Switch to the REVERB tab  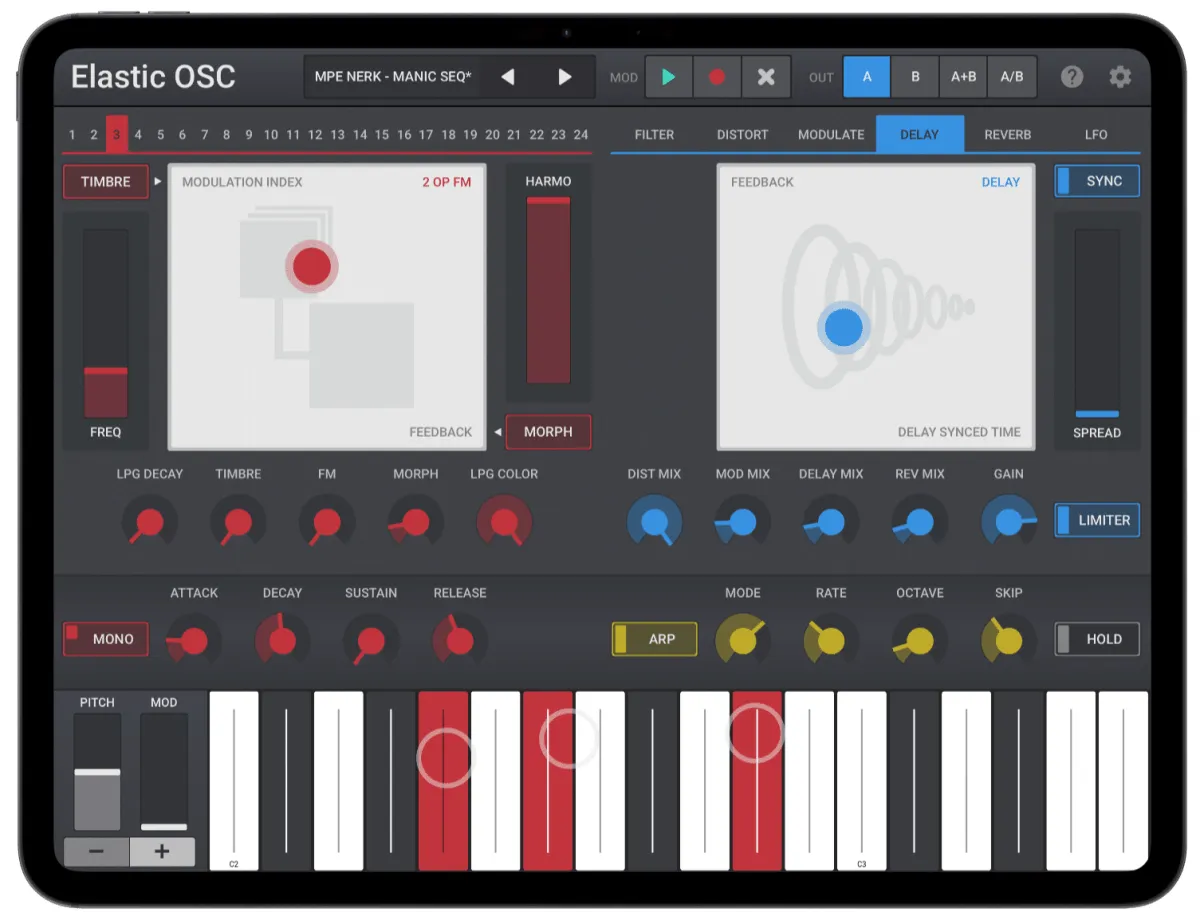click(x=1007, y=134)
